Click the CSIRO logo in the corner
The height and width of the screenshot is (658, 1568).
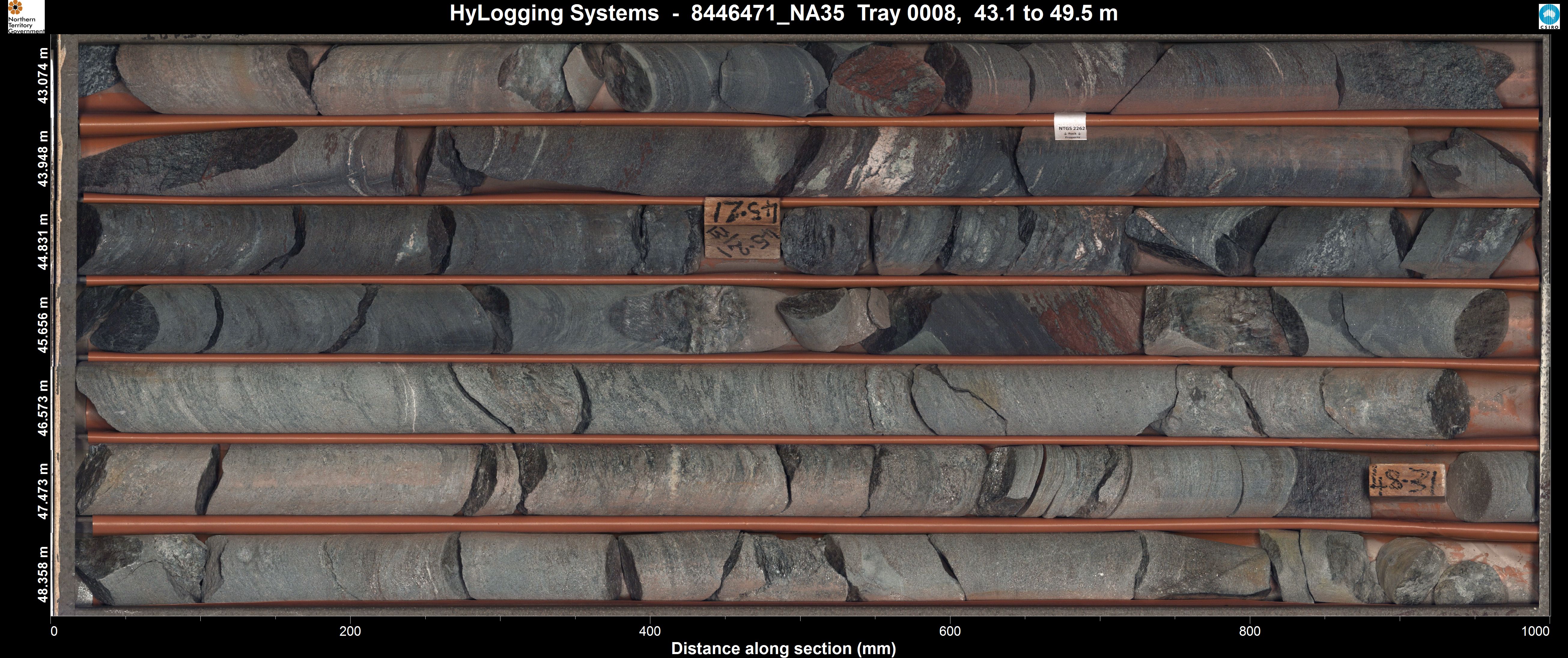tap(1550, 17)
